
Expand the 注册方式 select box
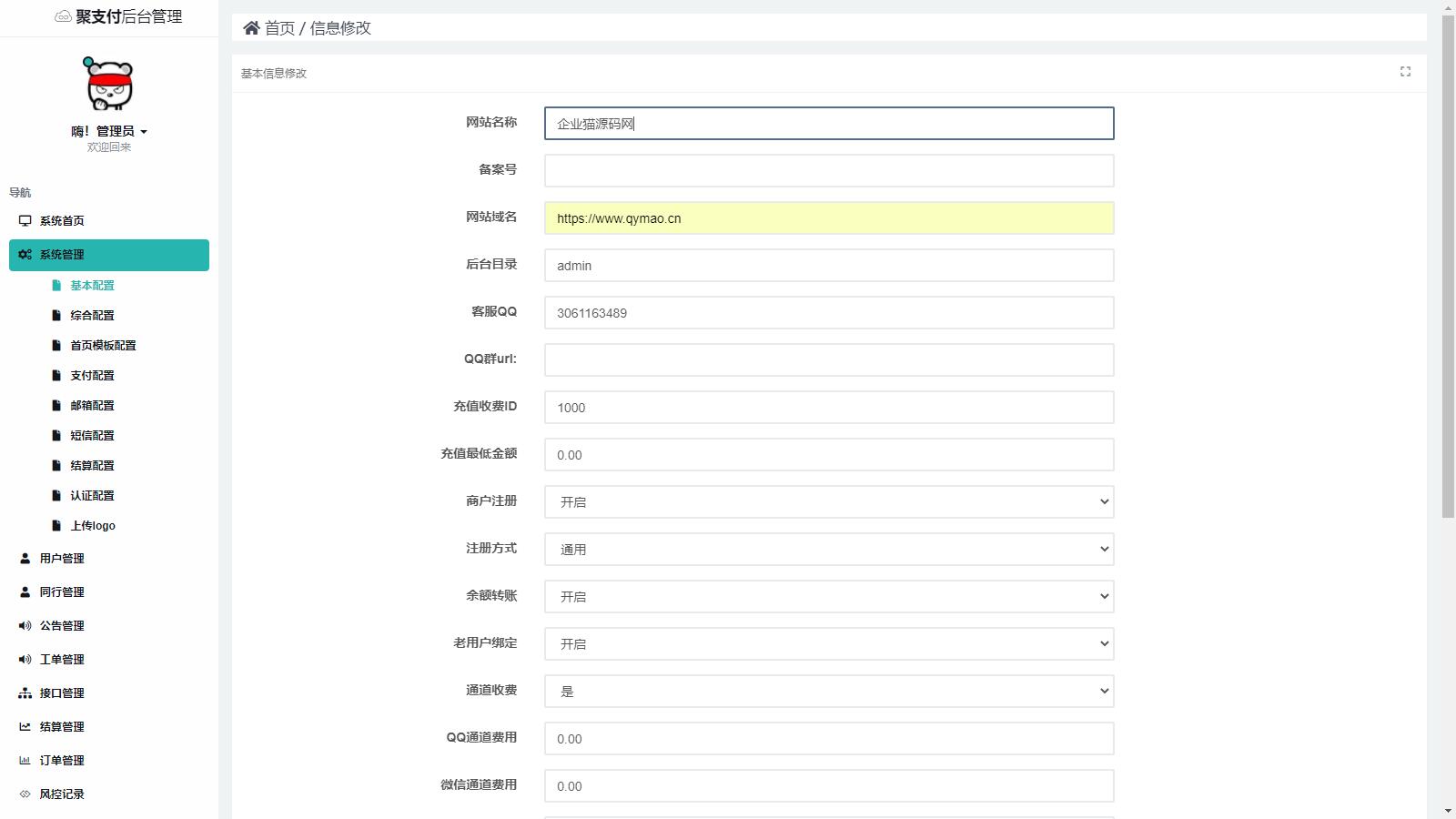[828, 550]
